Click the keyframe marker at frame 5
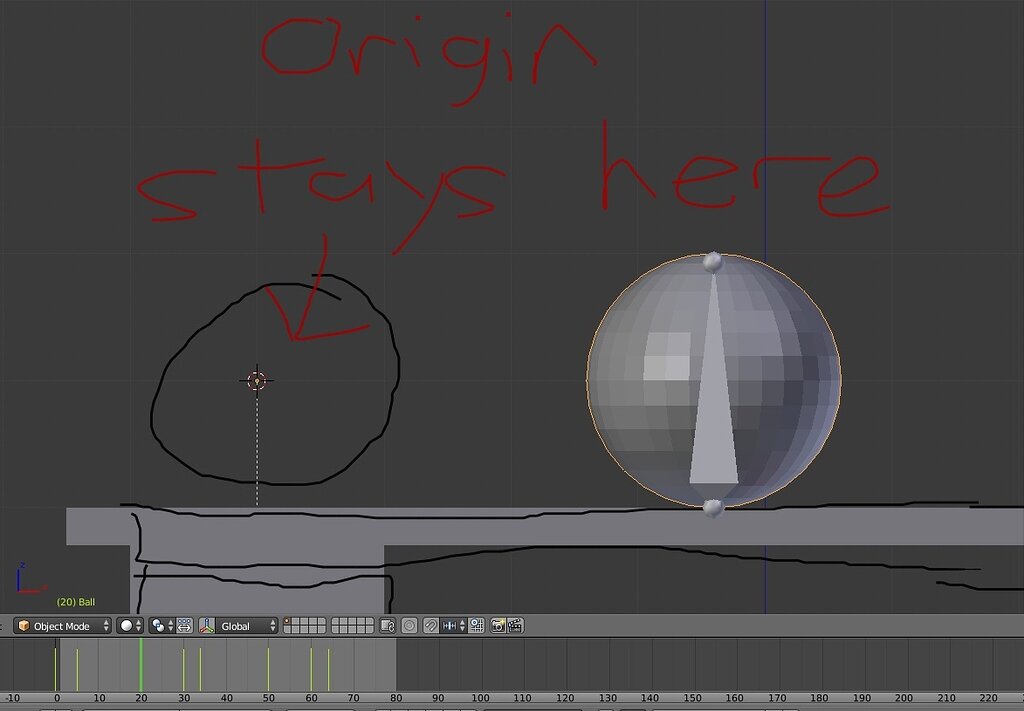 click(x=77, y=669)
